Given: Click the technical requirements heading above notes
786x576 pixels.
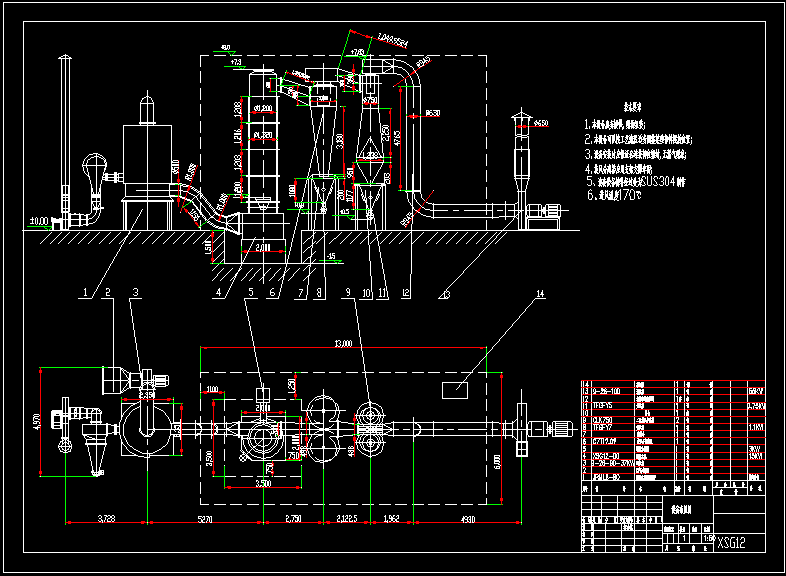Looking at the screenshot, I should (633, 107).
